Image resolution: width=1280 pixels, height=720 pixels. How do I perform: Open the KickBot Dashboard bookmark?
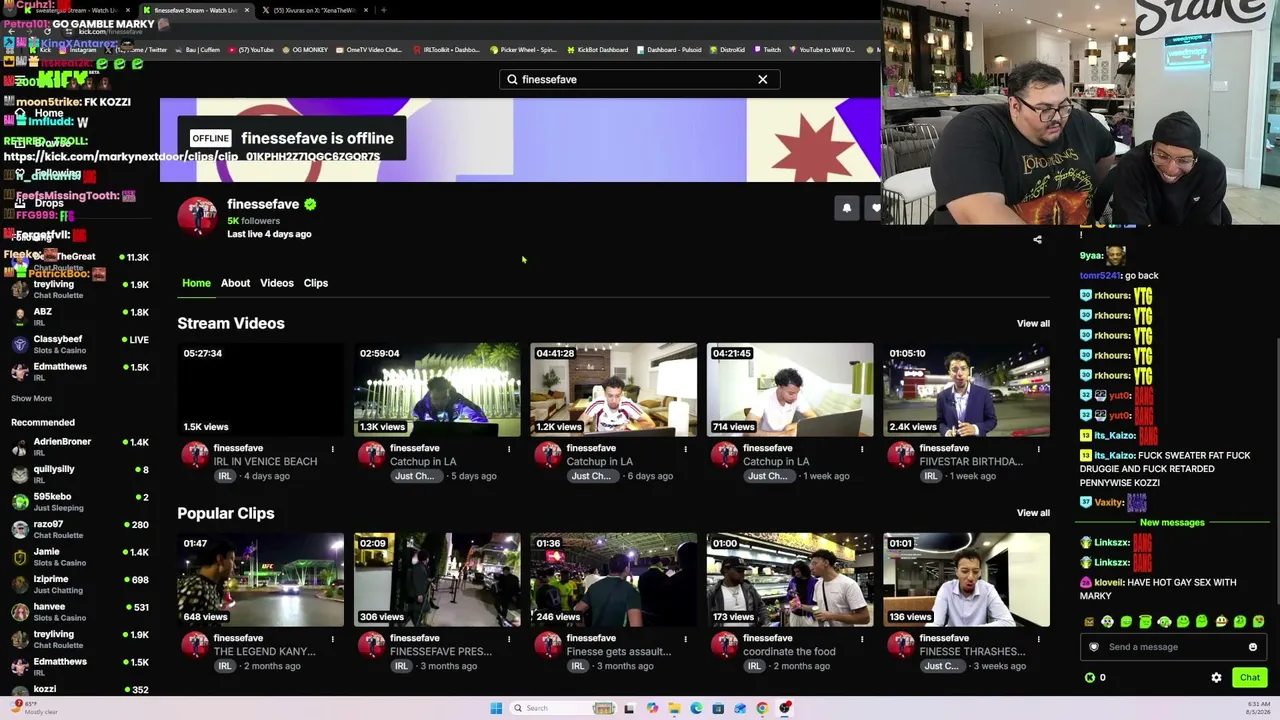(597, 50)
